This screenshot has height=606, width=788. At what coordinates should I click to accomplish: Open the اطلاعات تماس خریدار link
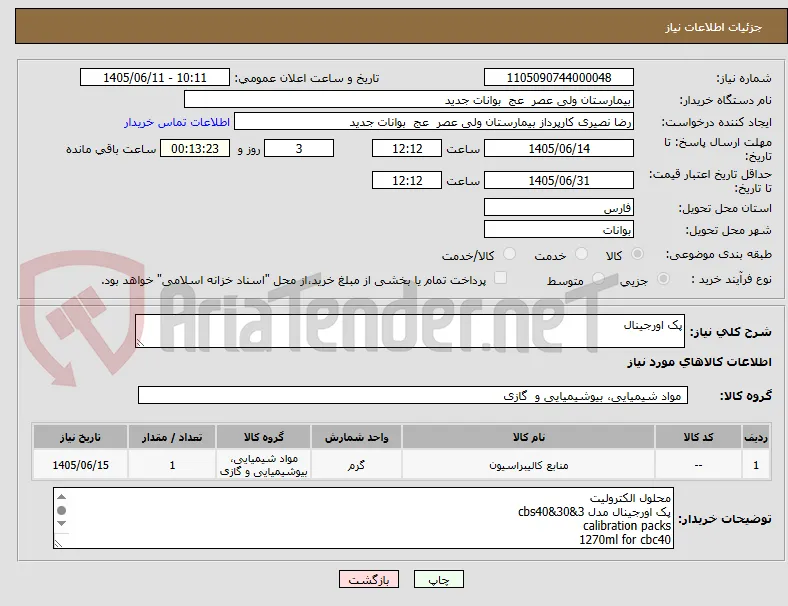[177, 123]
